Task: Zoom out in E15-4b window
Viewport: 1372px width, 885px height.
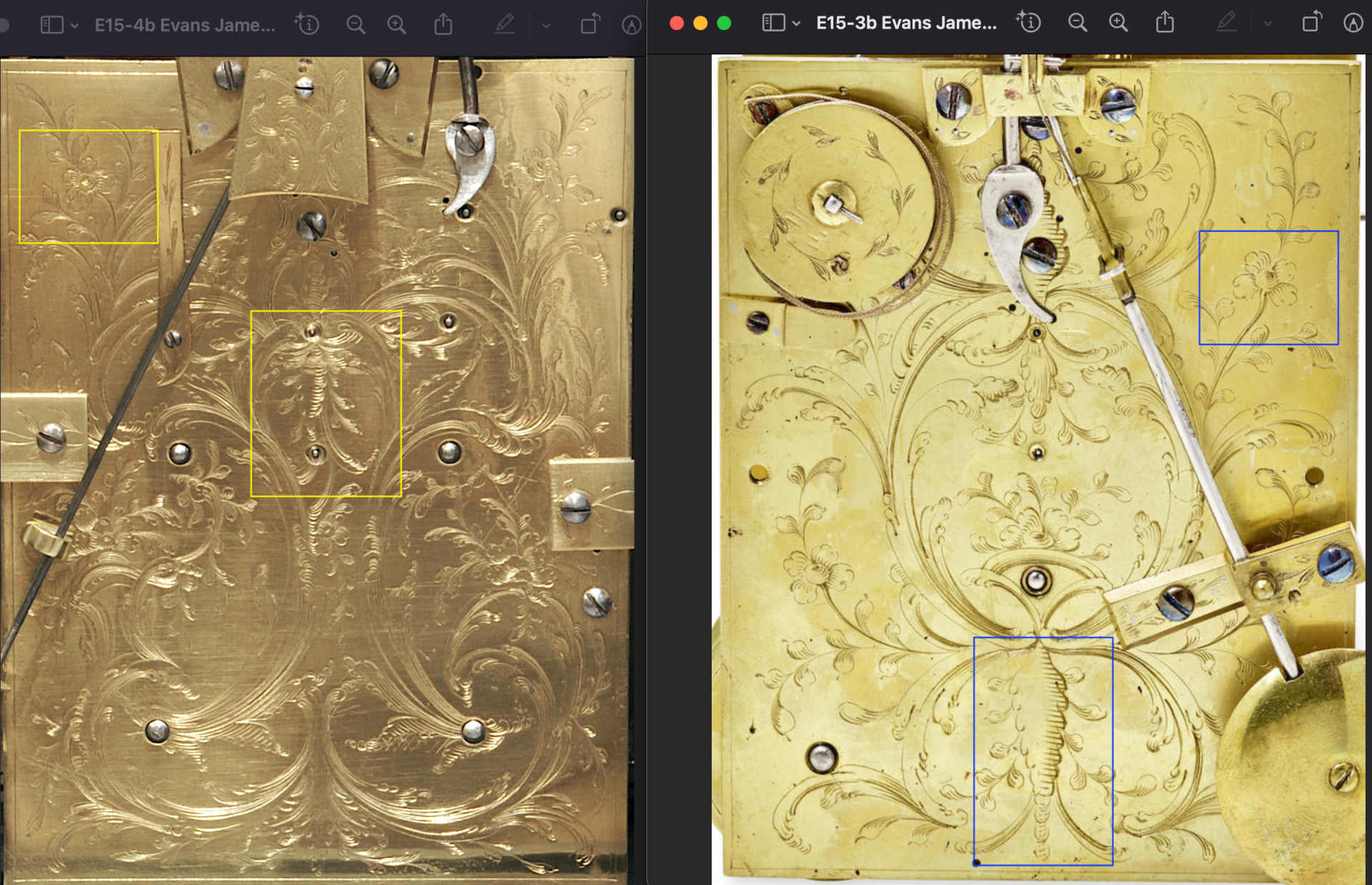Action: pos(355,25)
